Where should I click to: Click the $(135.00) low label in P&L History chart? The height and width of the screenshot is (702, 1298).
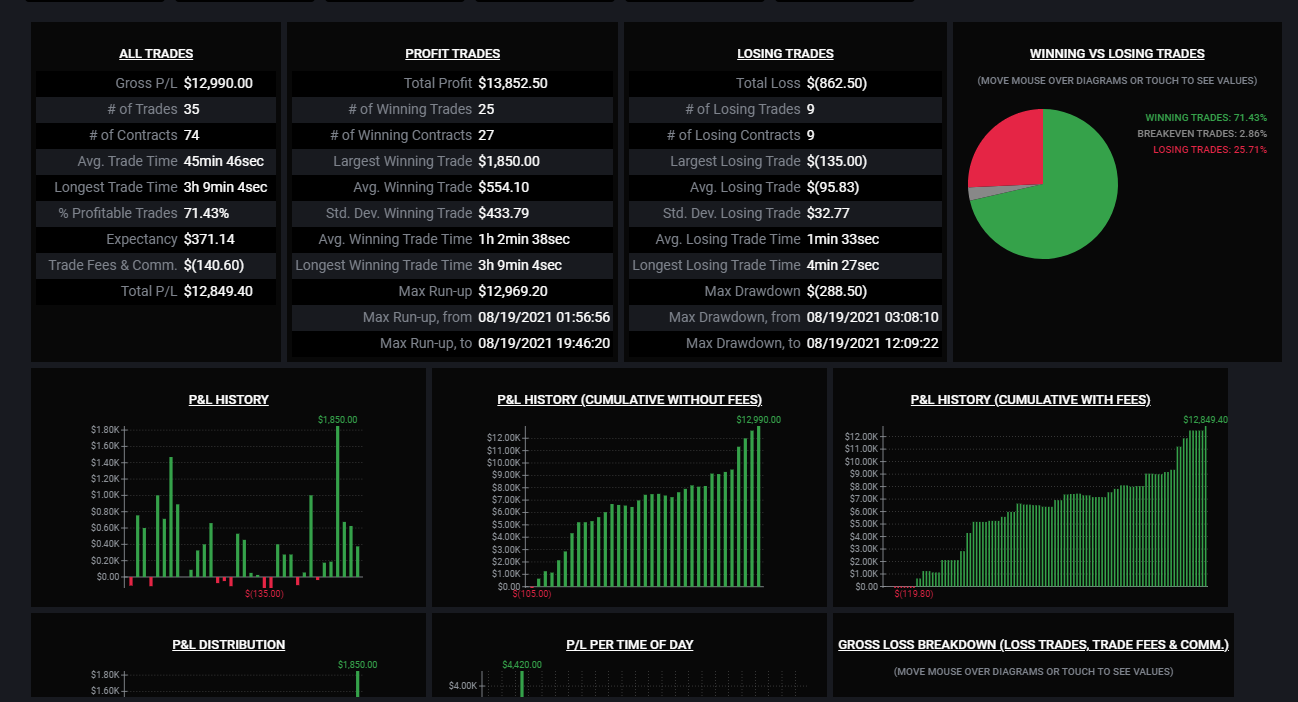click(264, 593)
